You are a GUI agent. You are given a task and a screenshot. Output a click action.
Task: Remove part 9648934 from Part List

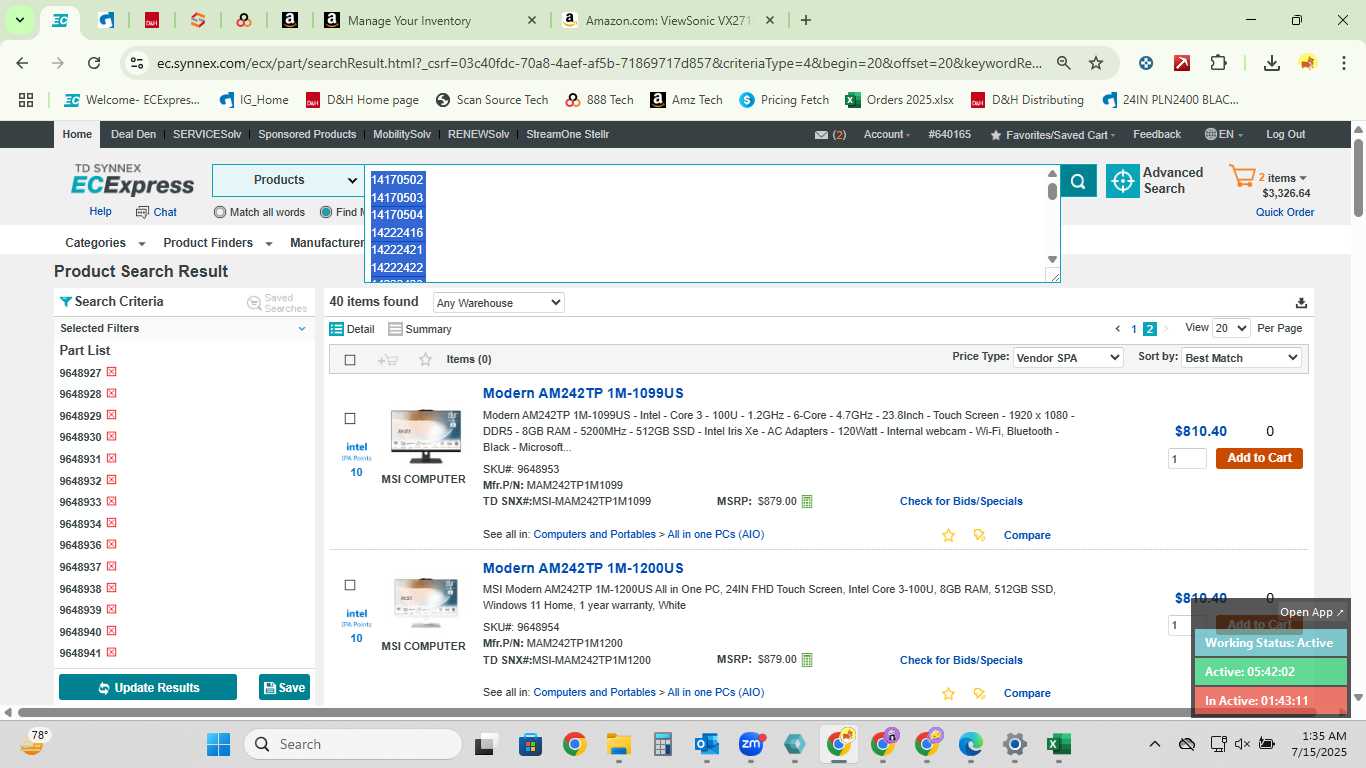(x=111, y=523)
